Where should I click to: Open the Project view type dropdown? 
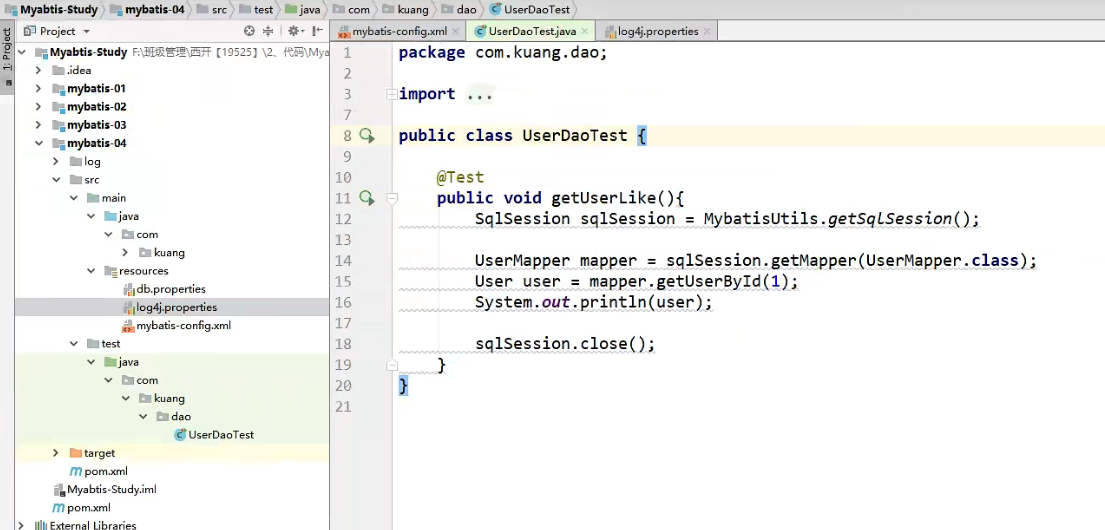click(87, 32)
